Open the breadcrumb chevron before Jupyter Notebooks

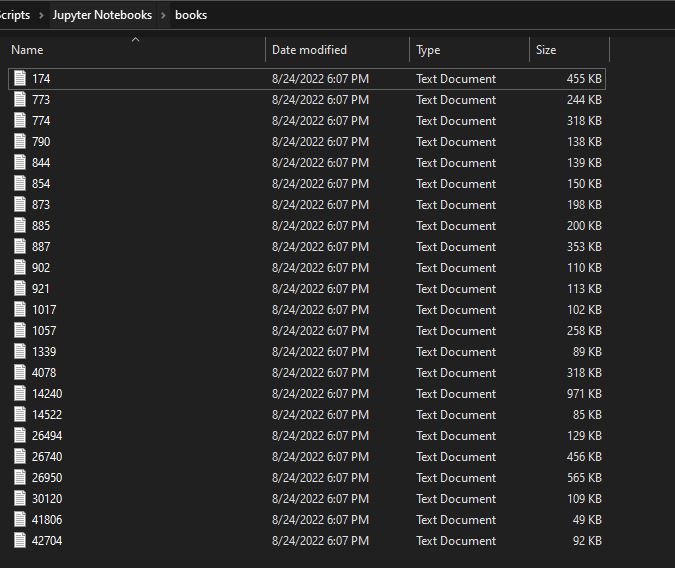pos(42,15)
